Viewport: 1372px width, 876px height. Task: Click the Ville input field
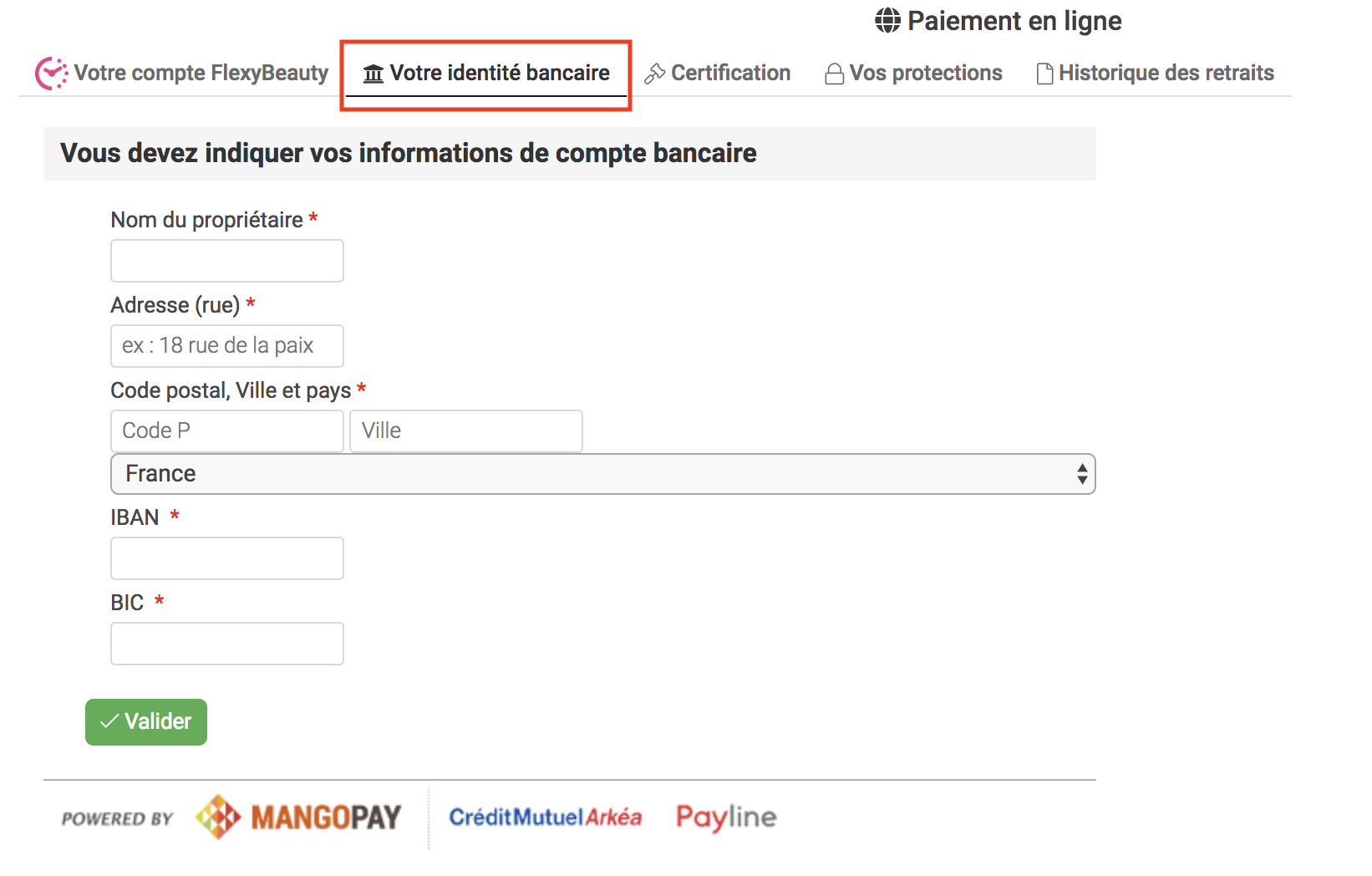click(466, 431)
